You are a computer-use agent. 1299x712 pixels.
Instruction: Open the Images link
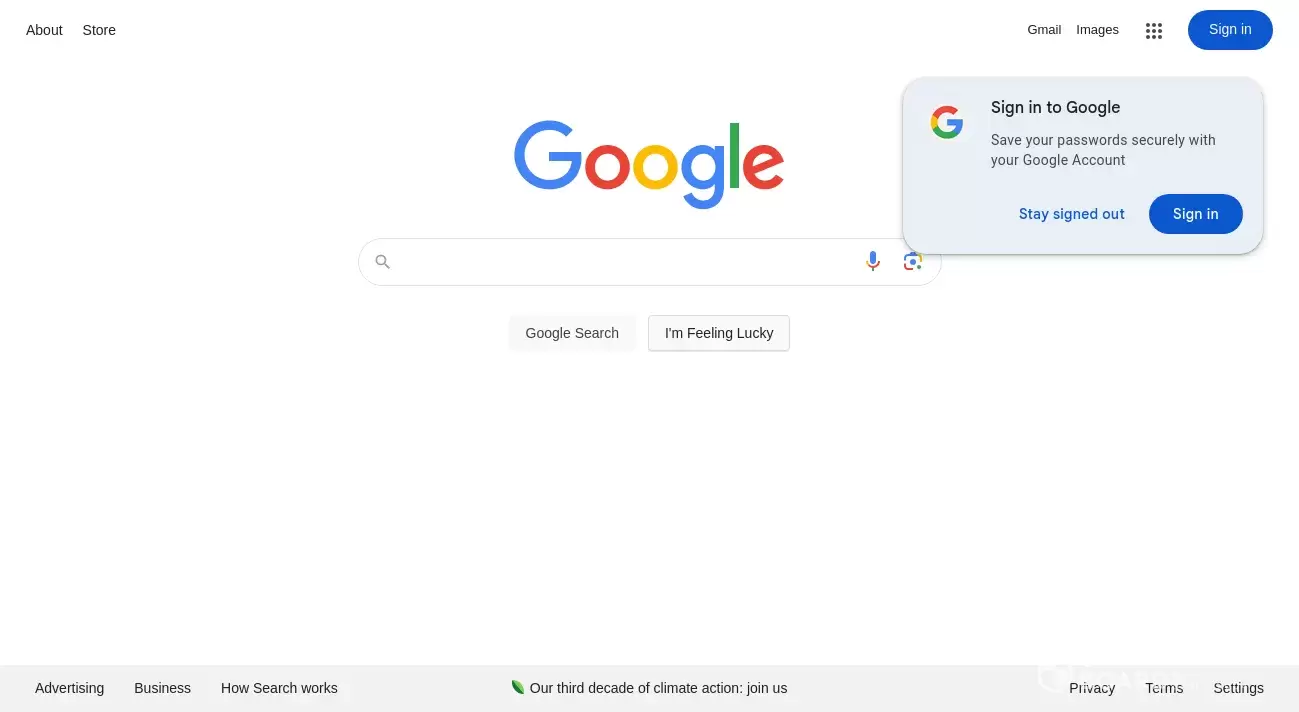click(1097, 30)
